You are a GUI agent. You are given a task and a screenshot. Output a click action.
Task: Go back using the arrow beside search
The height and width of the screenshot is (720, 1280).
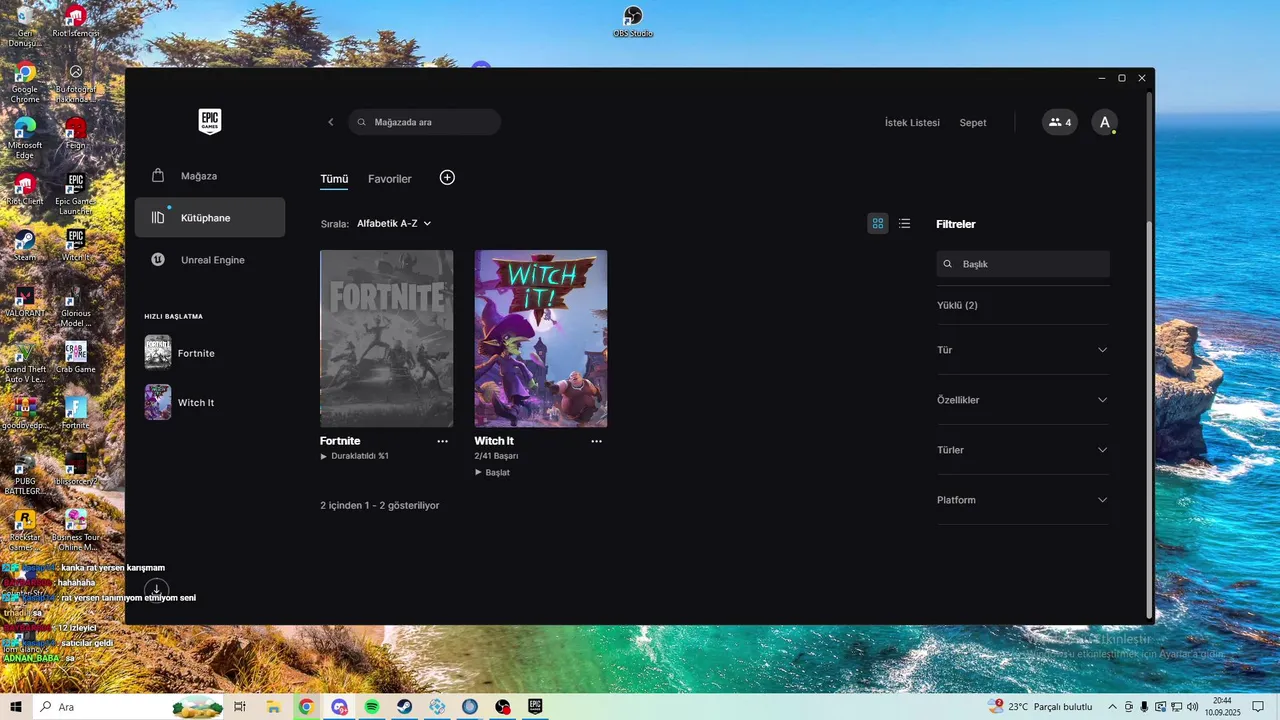point(331,122)
